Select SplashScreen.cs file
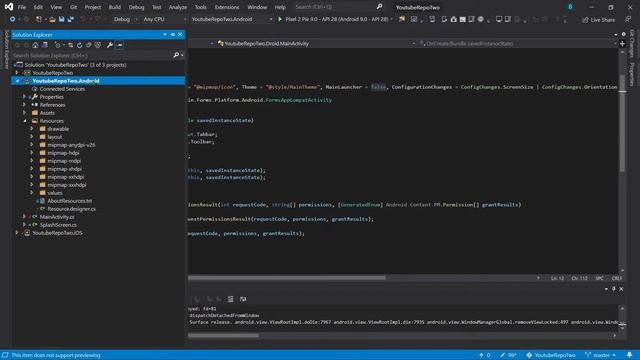This screenshot has height=360, width=640. pos(58,225)
